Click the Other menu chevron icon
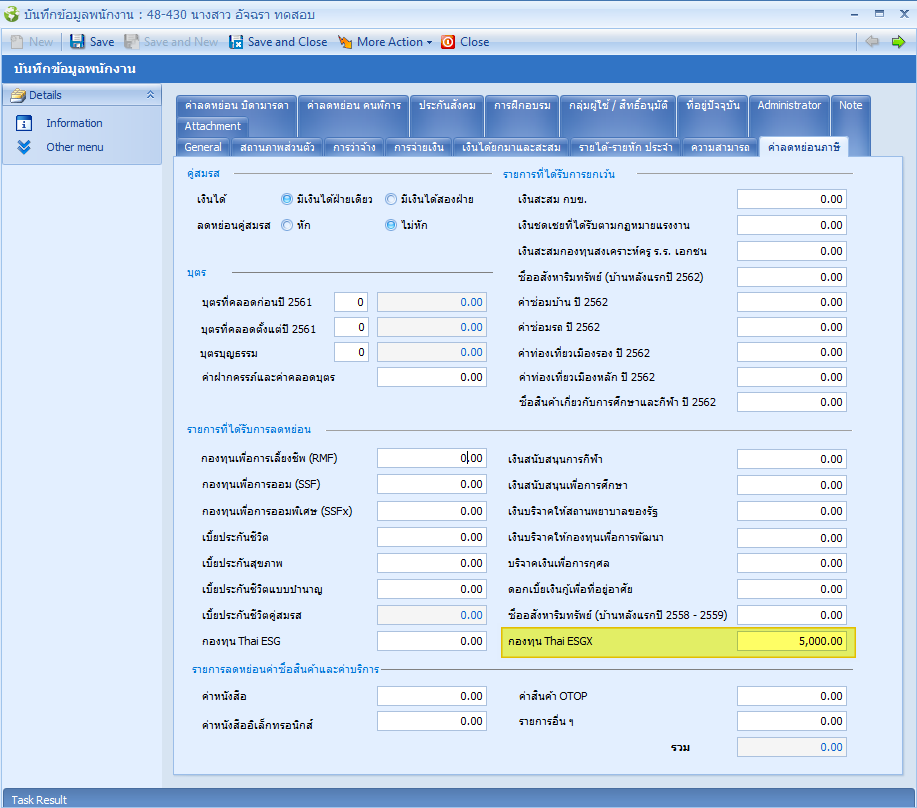 tap(25, 147)
